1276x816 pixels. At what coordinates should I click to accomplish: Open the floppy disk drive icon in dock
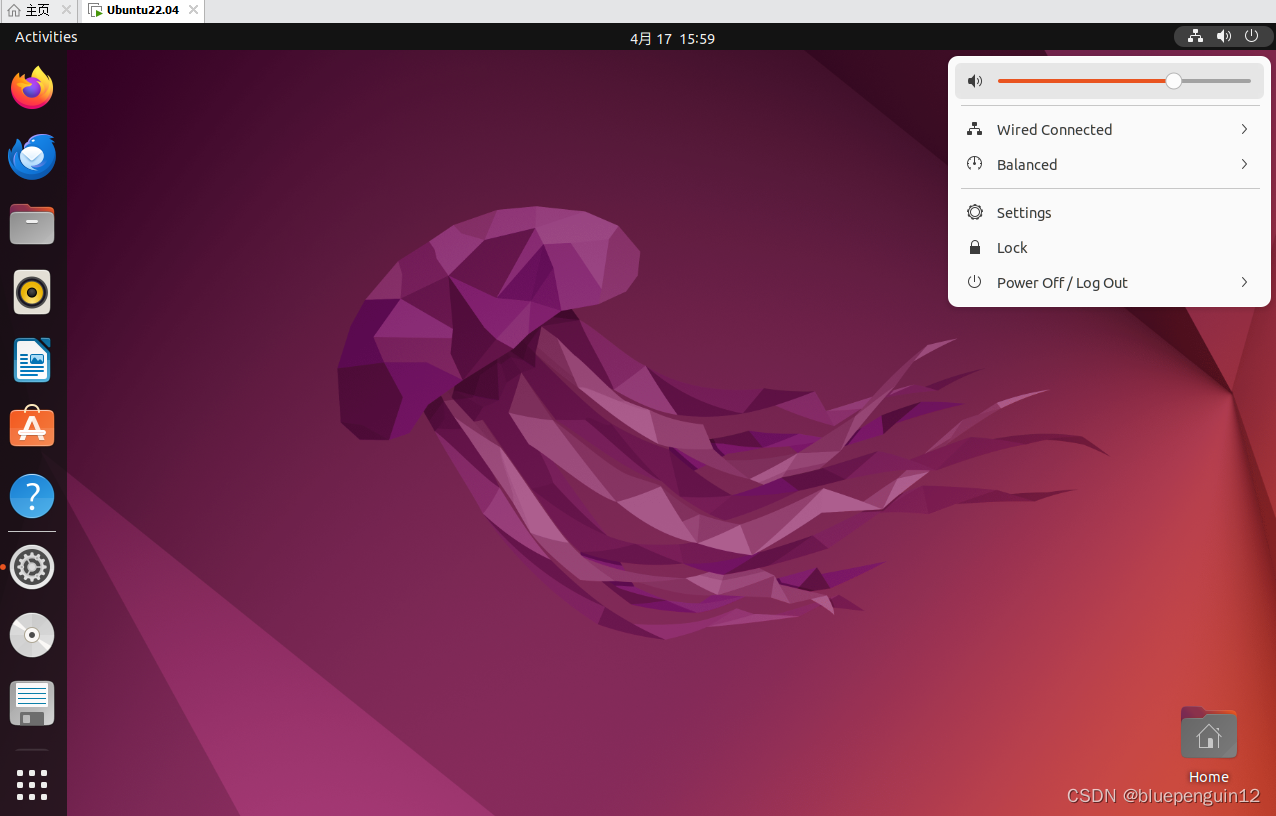pyautogui.click(x=32, y=703)
